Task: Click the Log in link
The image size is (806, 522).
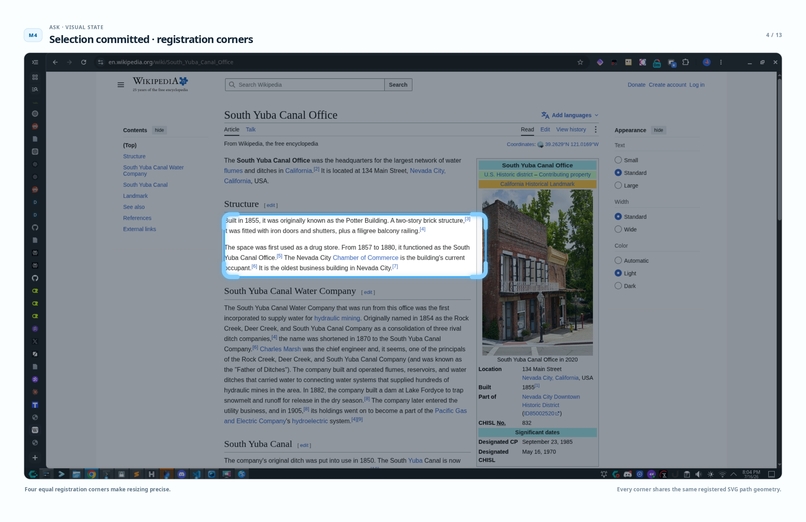Action: click(x=697, y=85)
